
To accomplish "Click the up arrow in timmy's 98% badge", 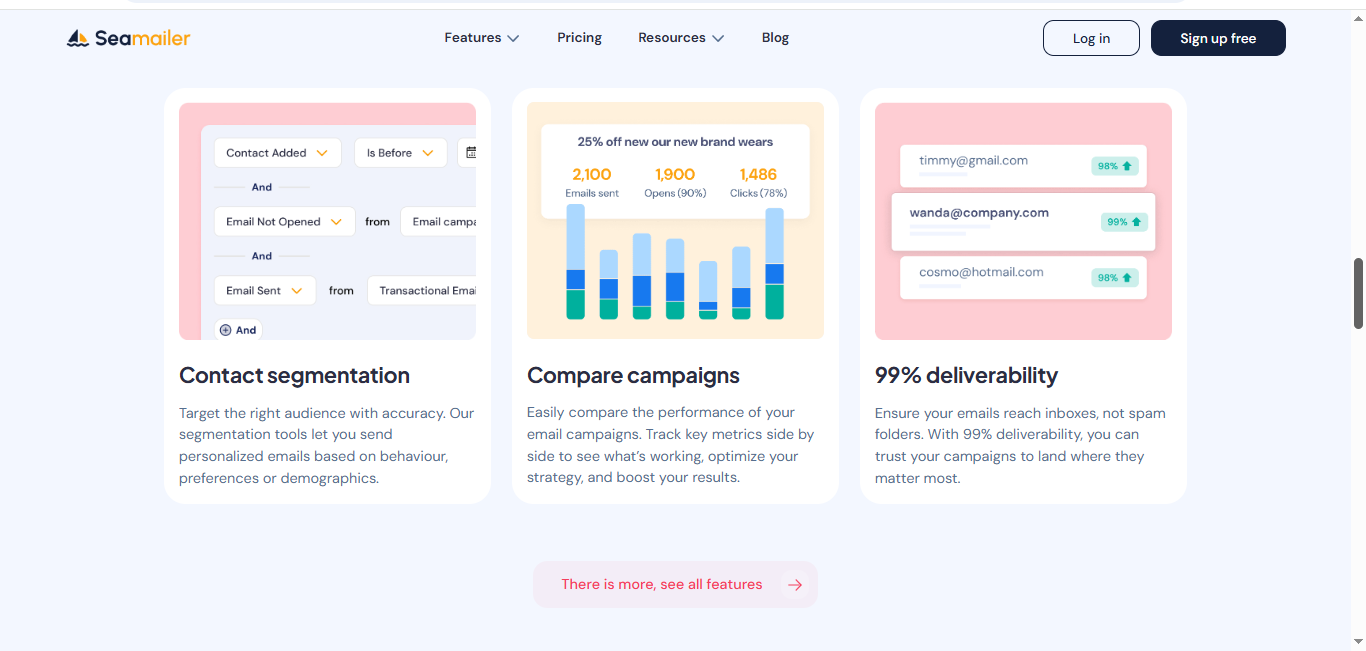I will pyautogui.click(x=1127, y=166).
